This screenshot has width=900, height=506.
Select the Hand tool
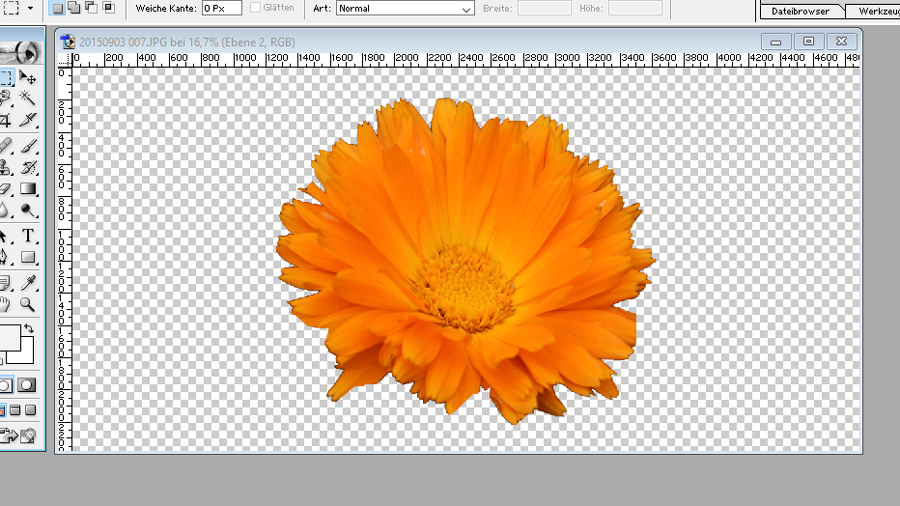click(5, 304)
